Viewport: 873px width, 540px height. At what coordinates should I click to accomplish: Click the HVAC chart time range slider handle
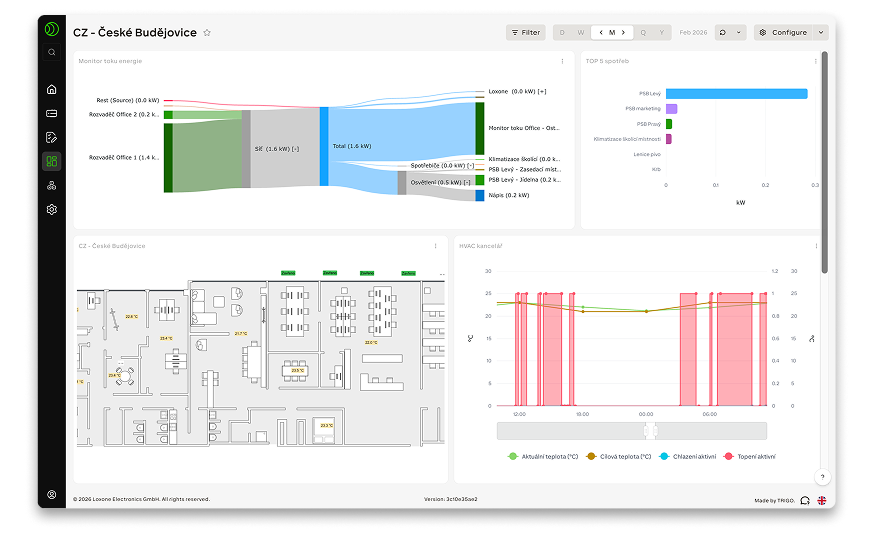pyautogui.click(x=650, y=430)
